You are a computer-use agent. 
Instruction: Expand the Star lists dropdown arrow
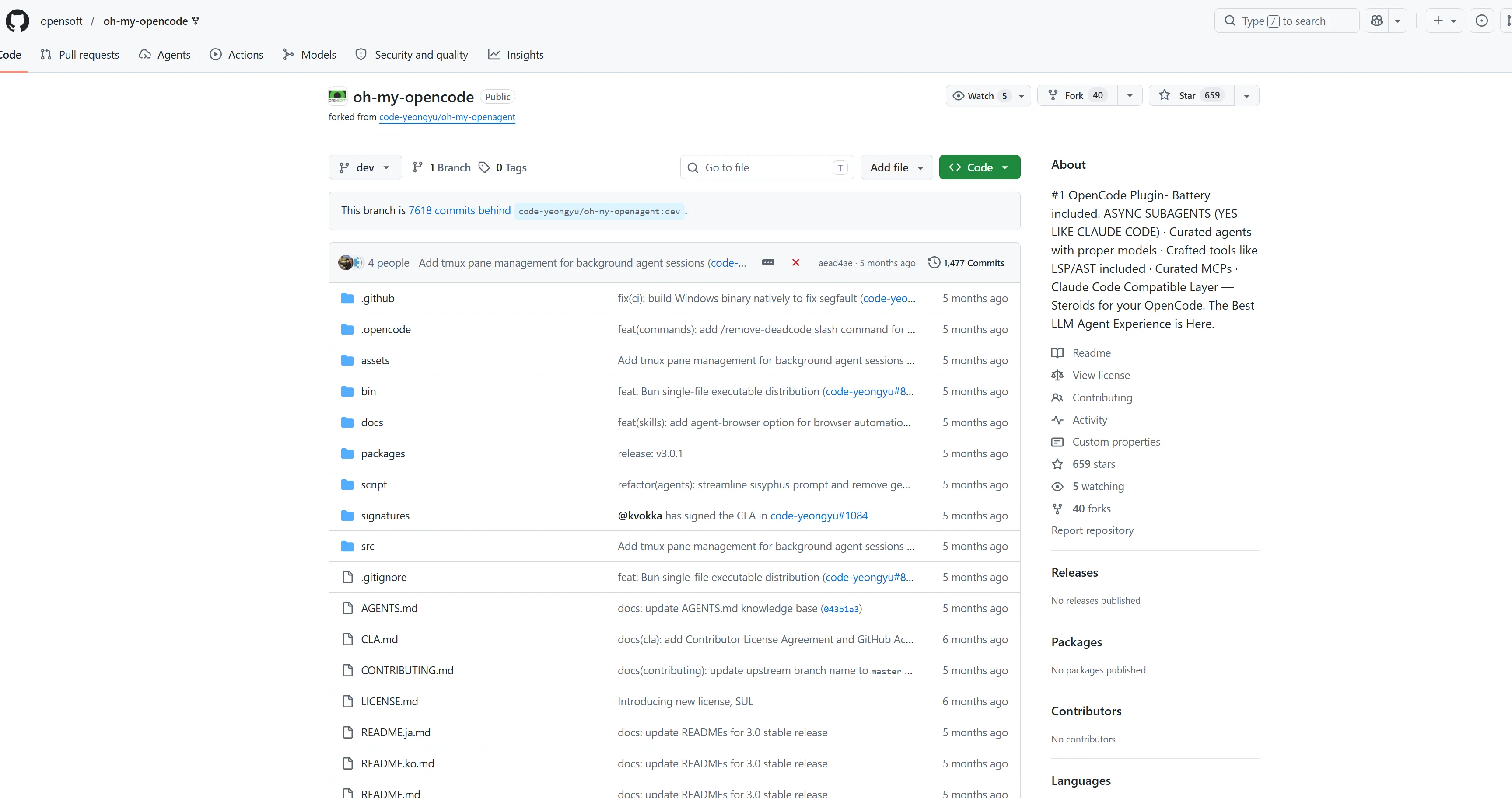tap(1247, 96)
